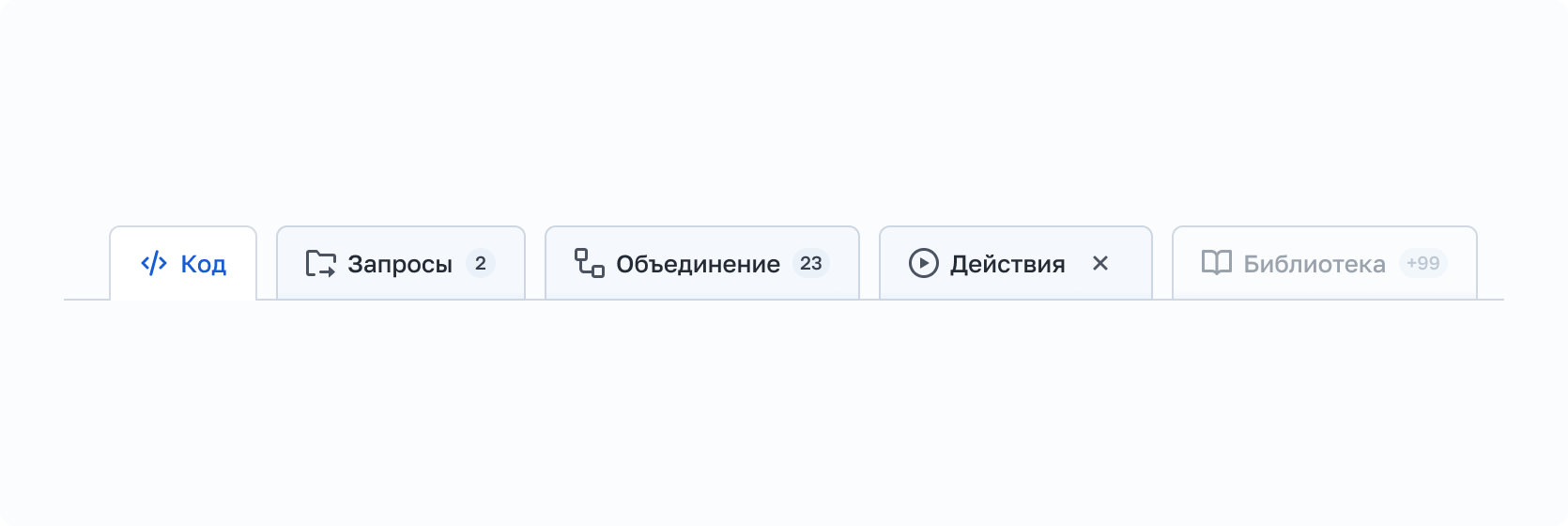Screen dimensions: 1568x526
Task: Click the +99 counter badge
Action: (1422, 264)
